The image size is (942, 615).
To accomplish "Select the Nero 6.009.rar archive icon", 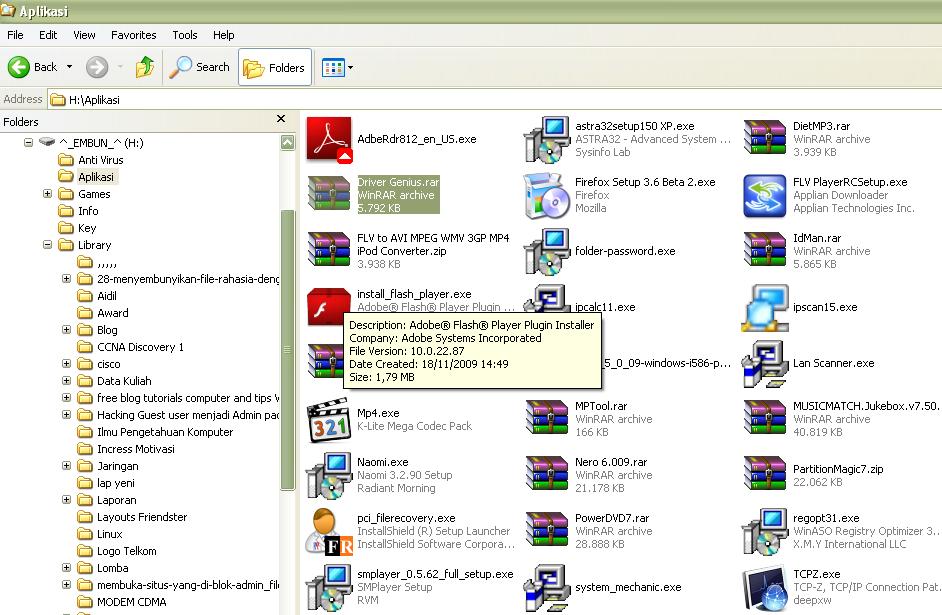I will point(547,474).
